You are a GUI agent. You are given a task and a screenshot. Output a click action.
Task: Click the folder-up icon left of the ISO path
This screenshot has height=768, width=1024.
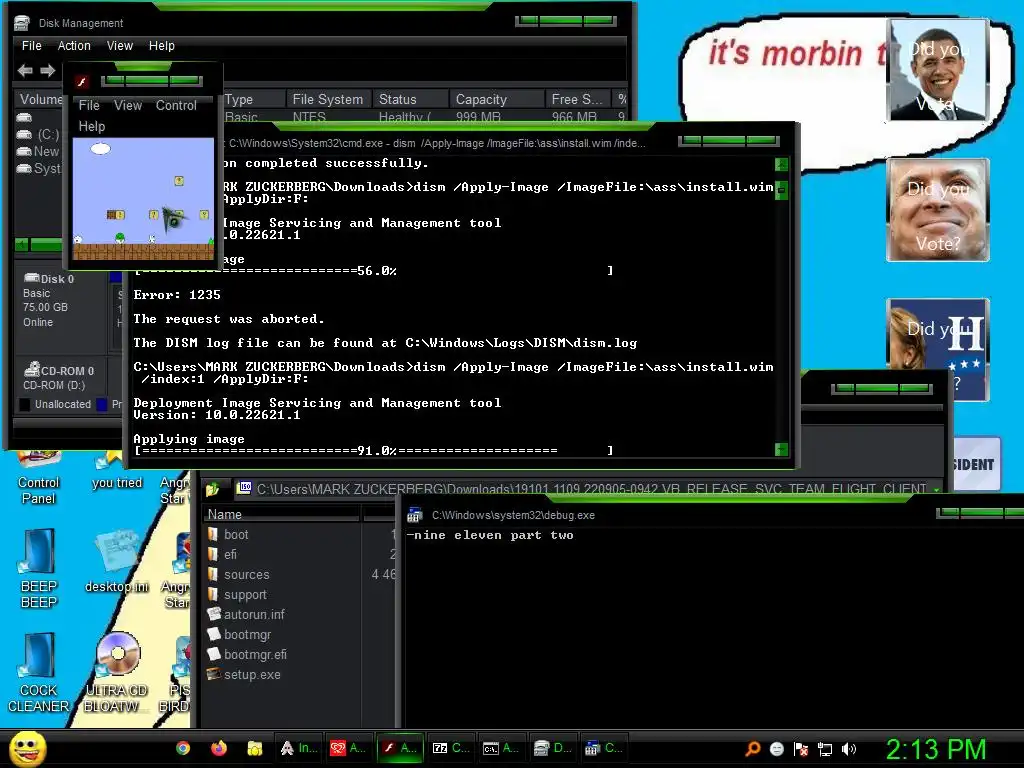click(x=212, y=488)
